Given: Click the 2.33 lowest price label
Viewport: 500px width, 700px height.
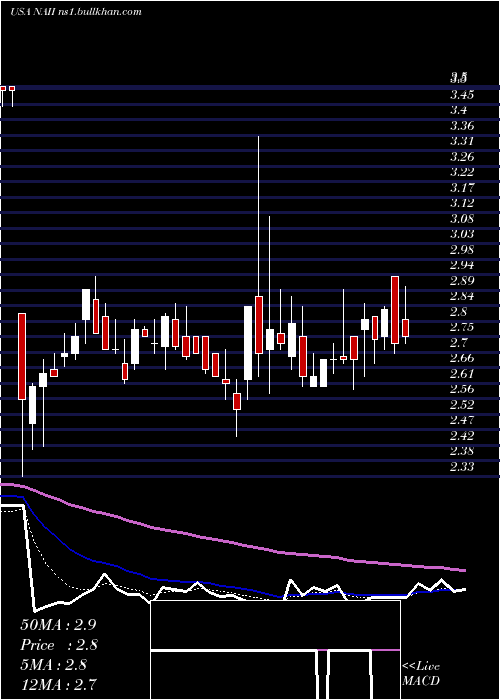Looking at the screenshot, I should pos(462,467).
